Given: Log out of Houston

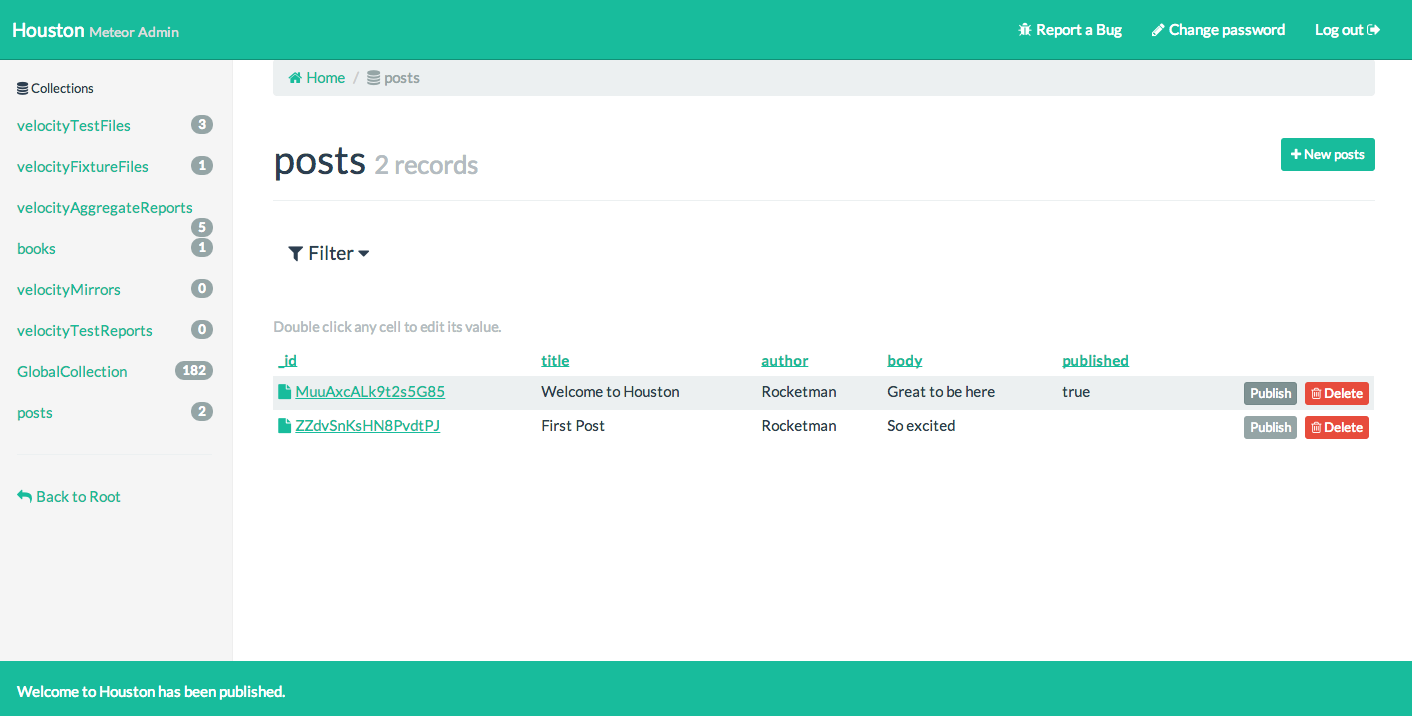Looking at the screenshot, I should [1348, 30].
